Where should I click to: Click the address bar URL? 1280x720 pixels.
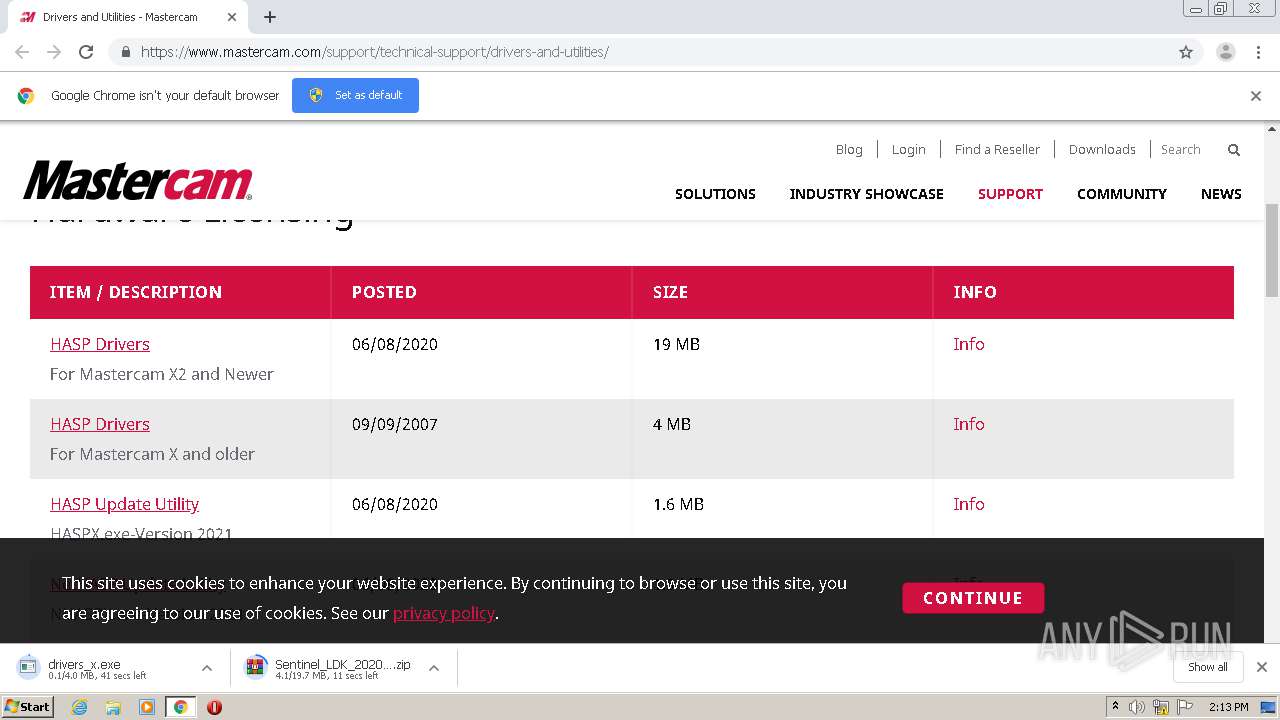point(374,52)
